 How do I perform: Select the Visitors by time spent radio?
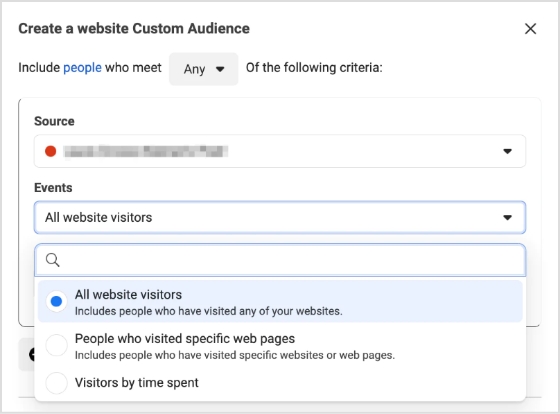click(x=56, y=383)
